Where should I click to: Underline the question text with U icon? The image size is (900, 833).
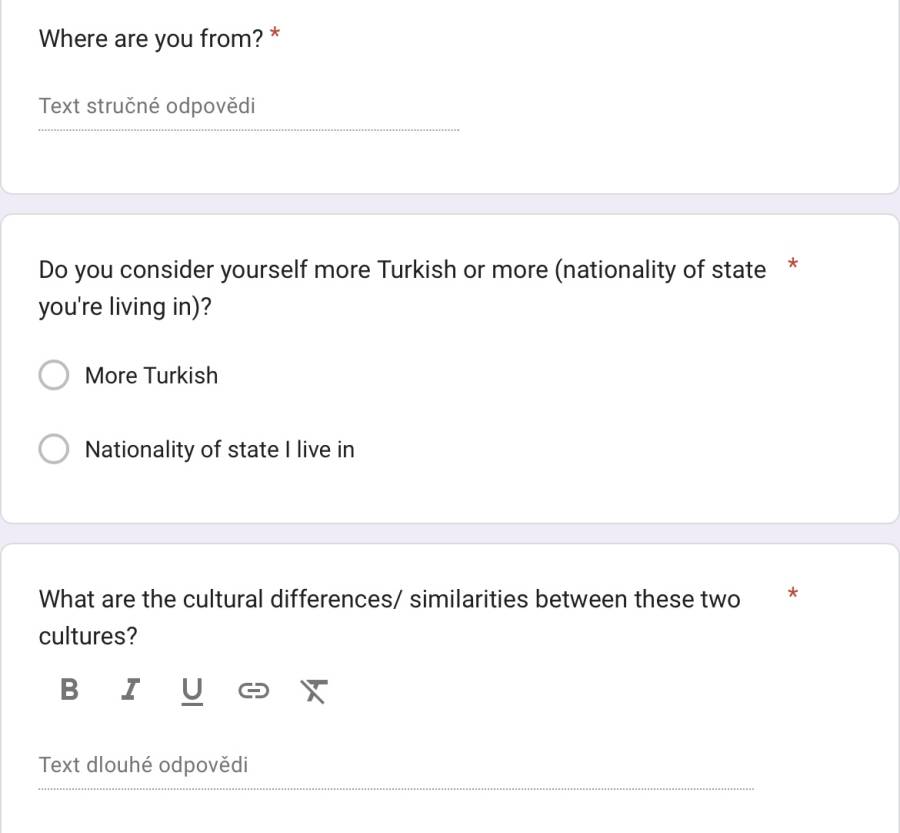[192, 691]
